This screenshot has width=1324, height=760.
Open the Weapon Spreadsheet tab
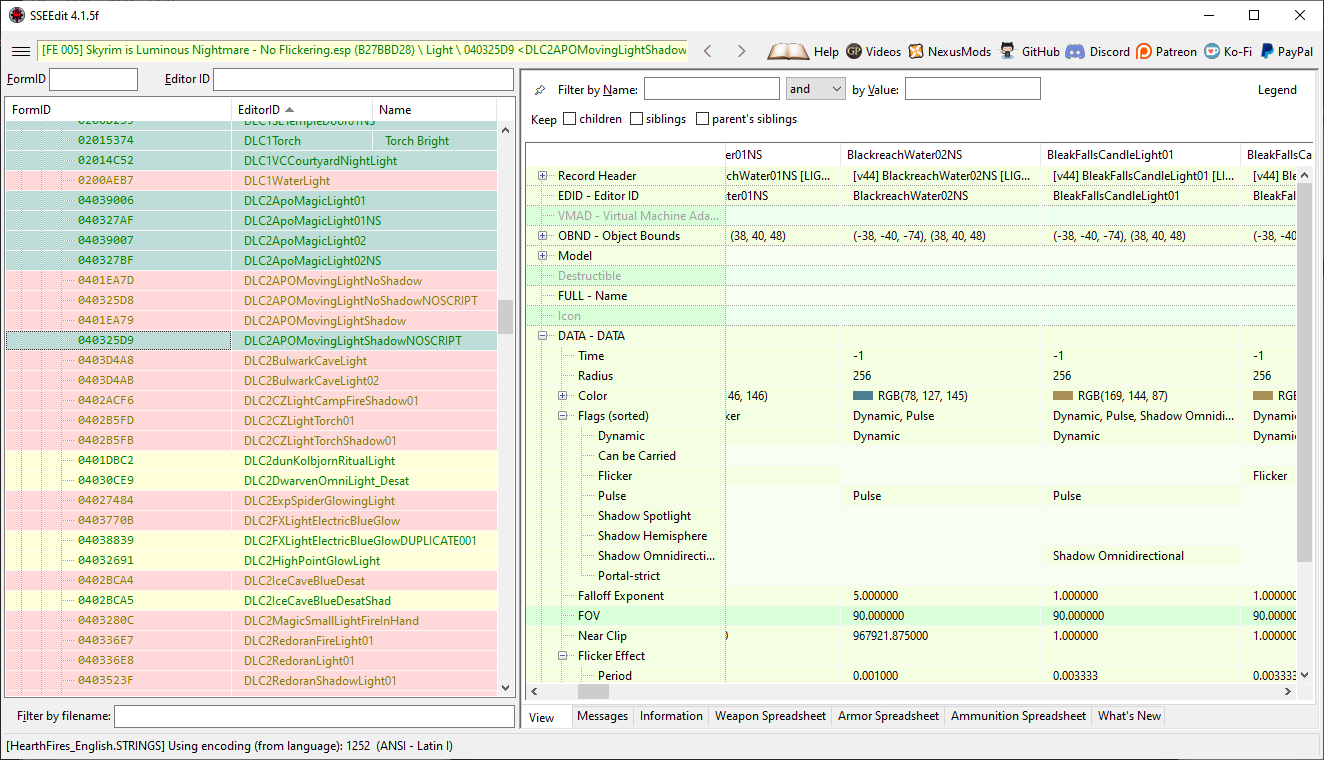pos(771,716)
